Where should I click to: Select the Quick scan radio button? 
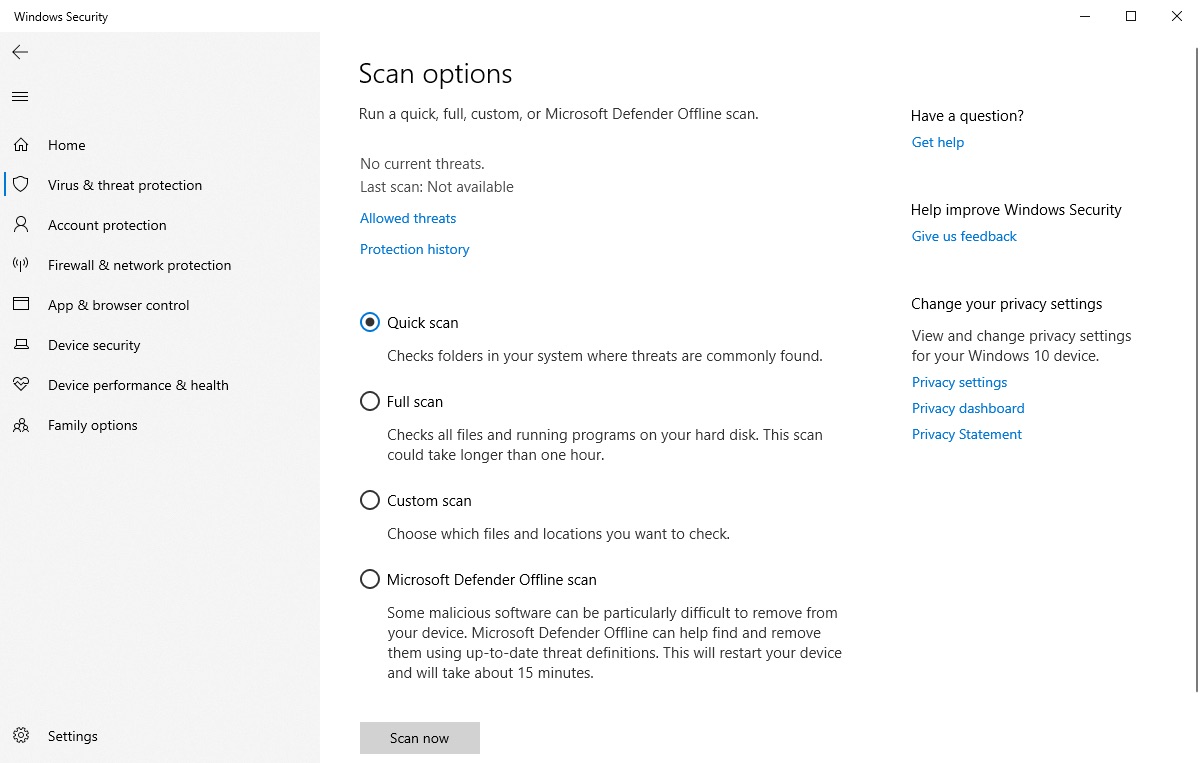click(370, 322)
